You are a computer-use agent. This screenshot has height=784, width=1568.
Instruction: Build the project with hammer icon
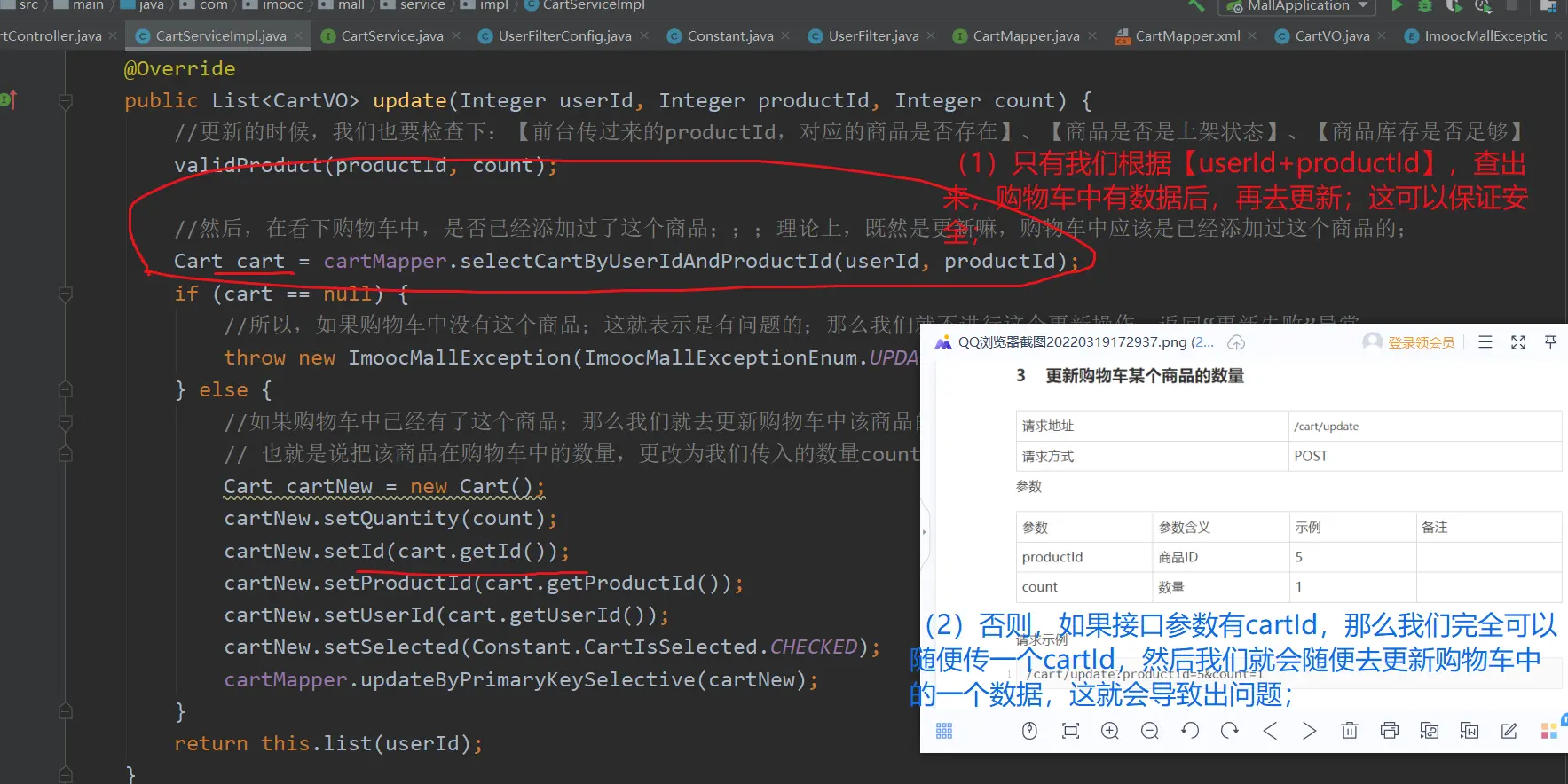tap(1197, 5)
